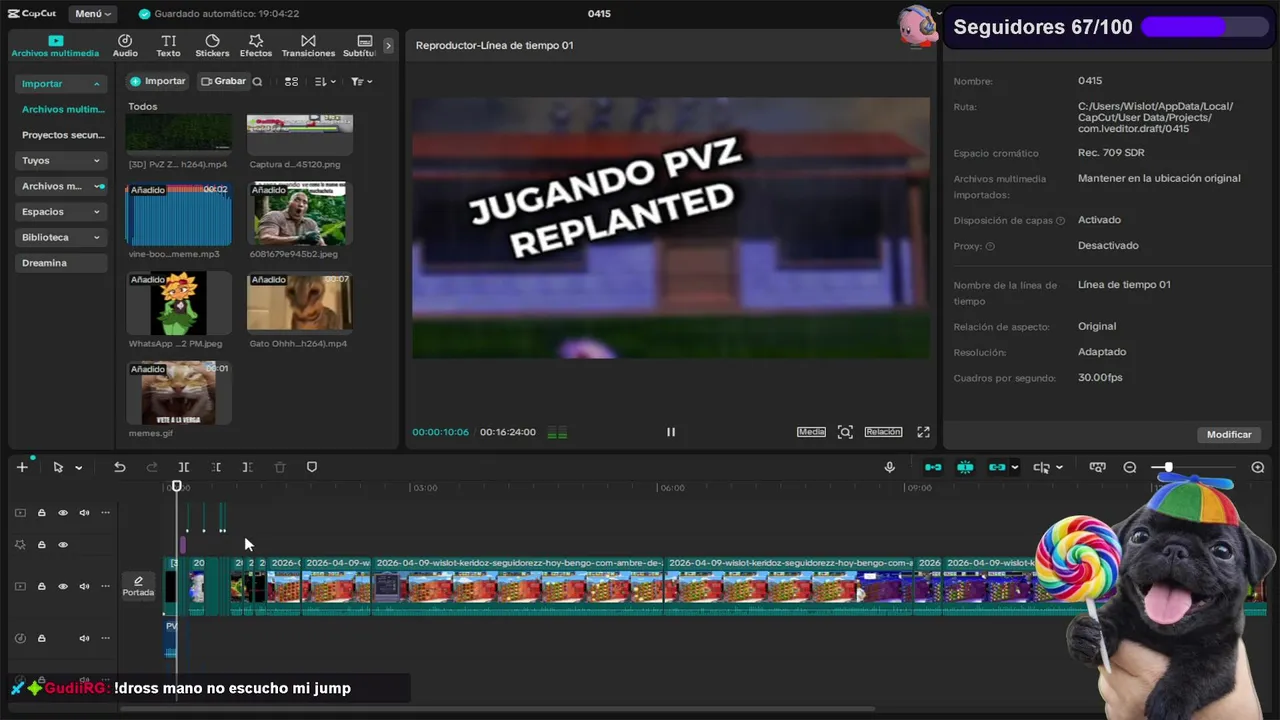Open the timeline preview zoom-to-fit icon
1280x720 pixels.
pos(1097,467)
